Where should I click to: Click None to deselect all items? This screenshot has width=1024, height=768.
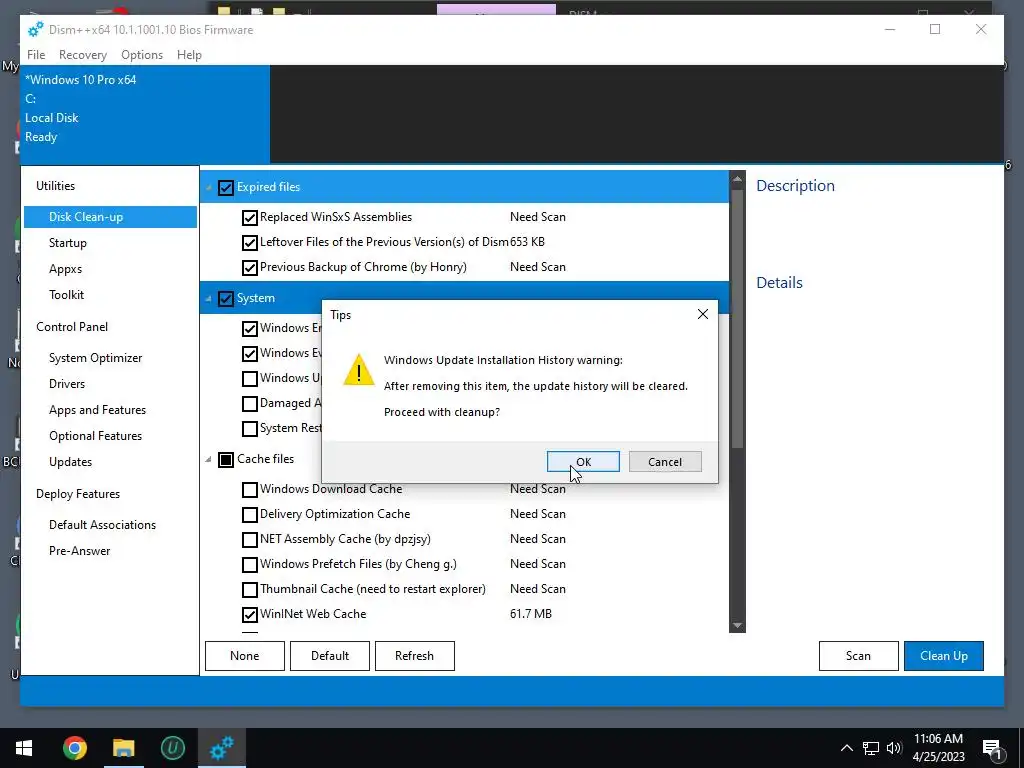[x=244, y=656]
